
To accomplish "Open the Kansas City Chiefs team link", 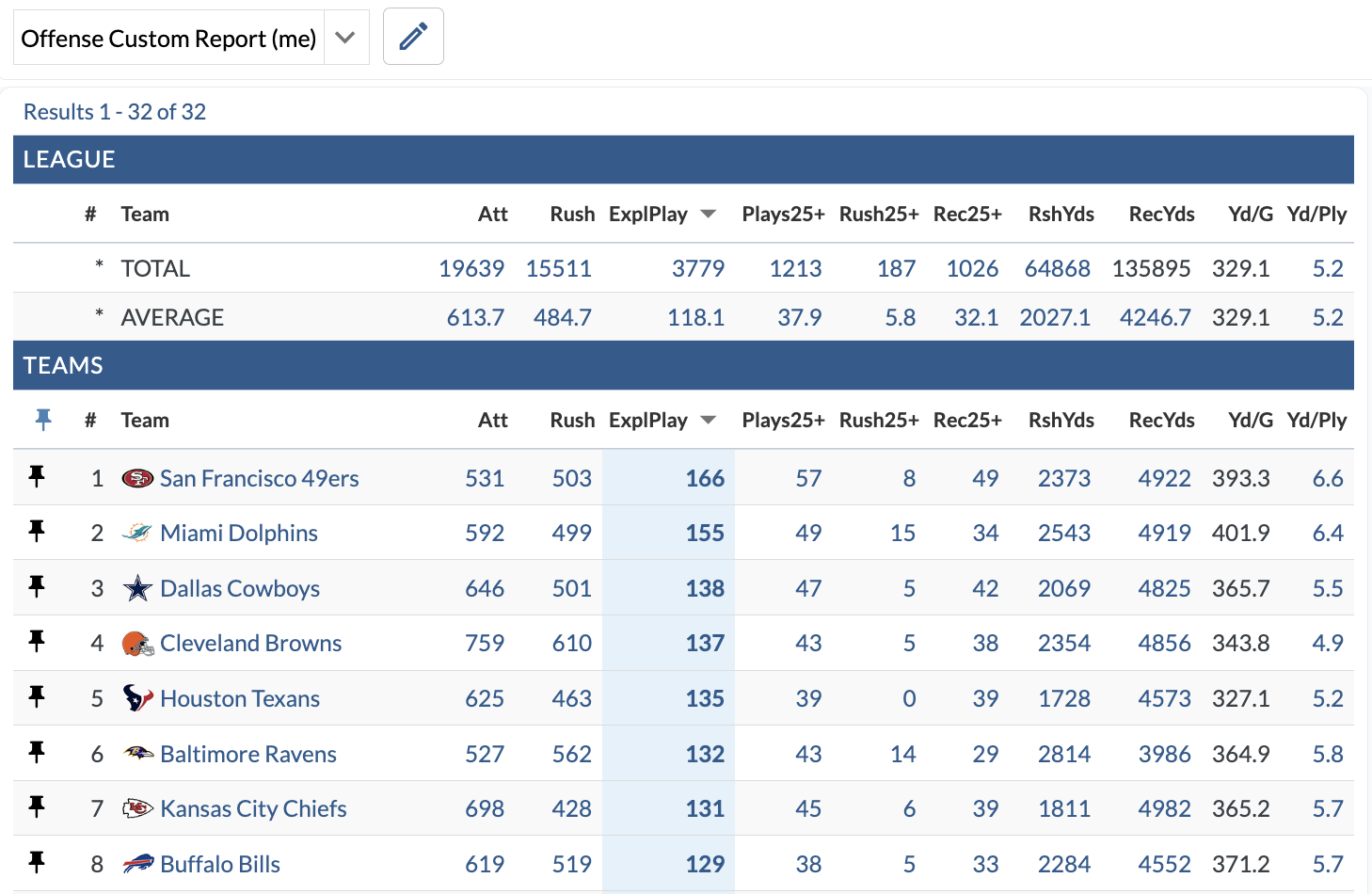I will coord(253,808).
